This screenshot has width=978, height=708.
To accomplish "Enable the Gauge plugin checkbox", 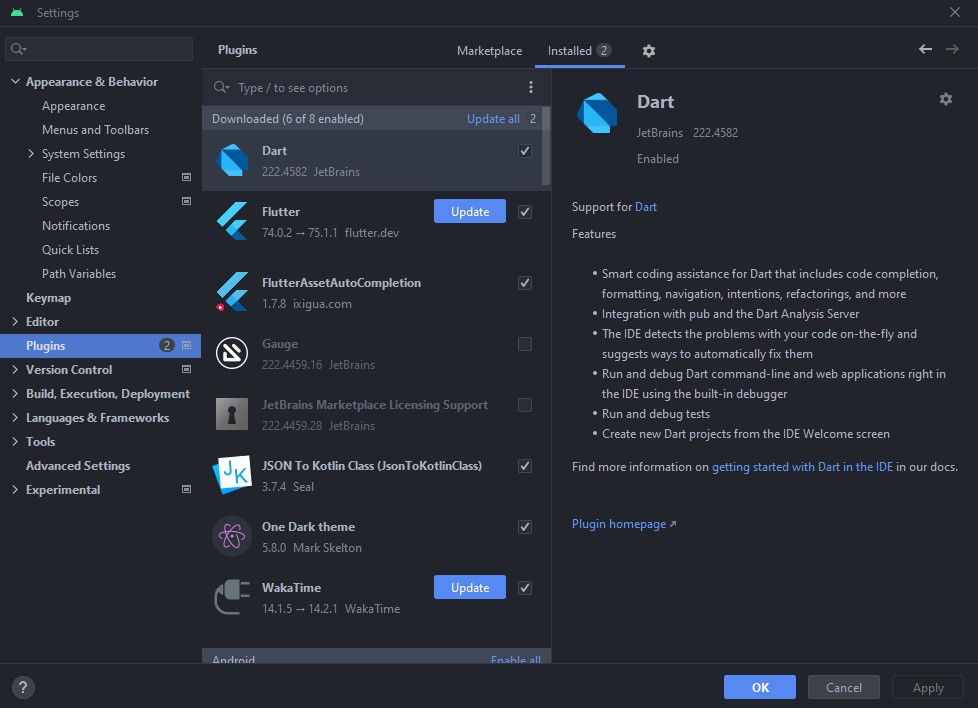I will pyautogui.click(x=525, y=344).
